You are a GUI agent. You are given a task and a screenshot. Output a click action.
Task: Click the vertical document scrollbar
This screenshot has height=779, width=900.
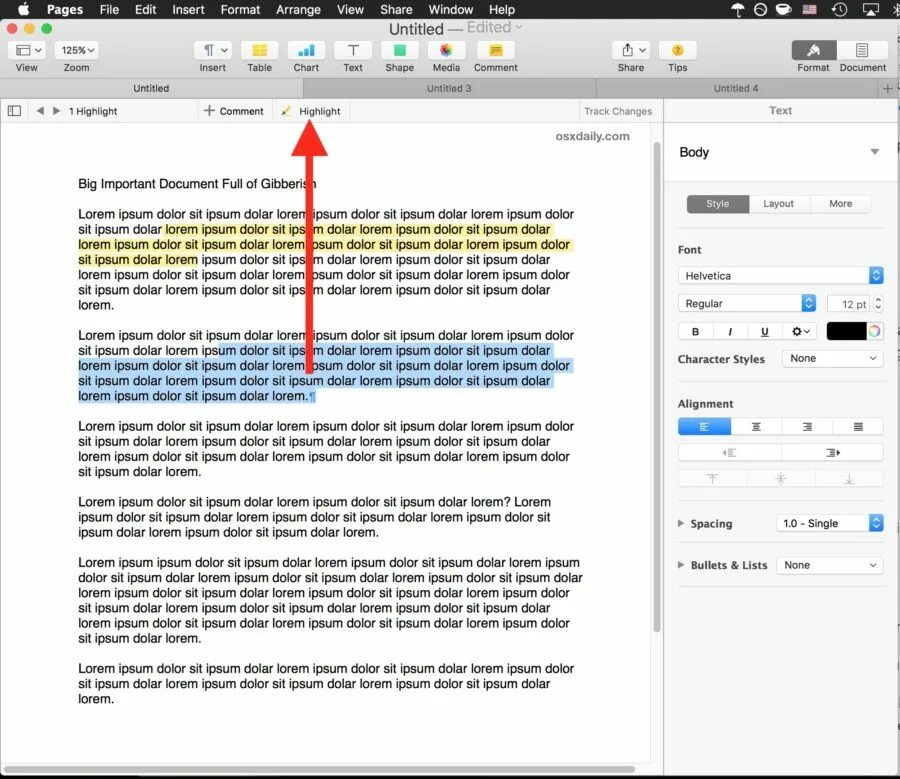657,387
